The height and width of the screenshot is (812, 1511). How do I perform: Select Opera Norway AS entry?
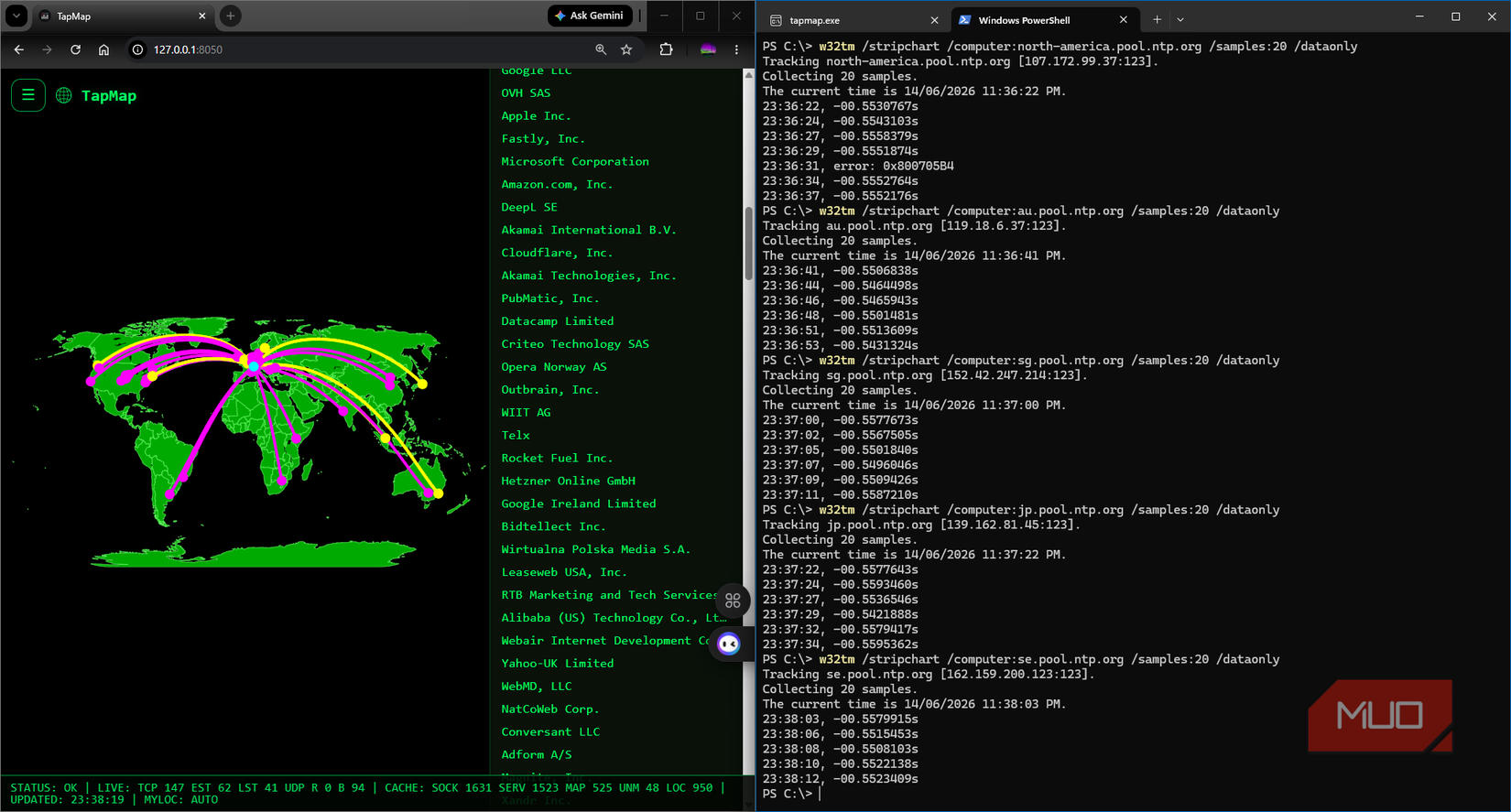tap(554, 367)
